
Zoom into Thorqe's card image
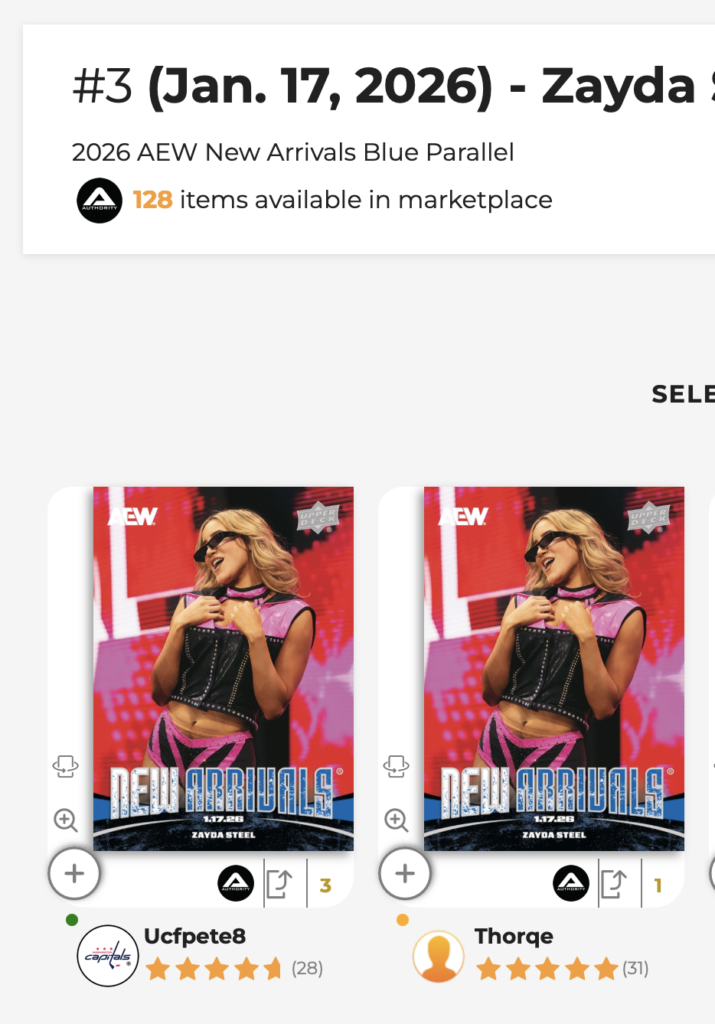pos(396,820)
